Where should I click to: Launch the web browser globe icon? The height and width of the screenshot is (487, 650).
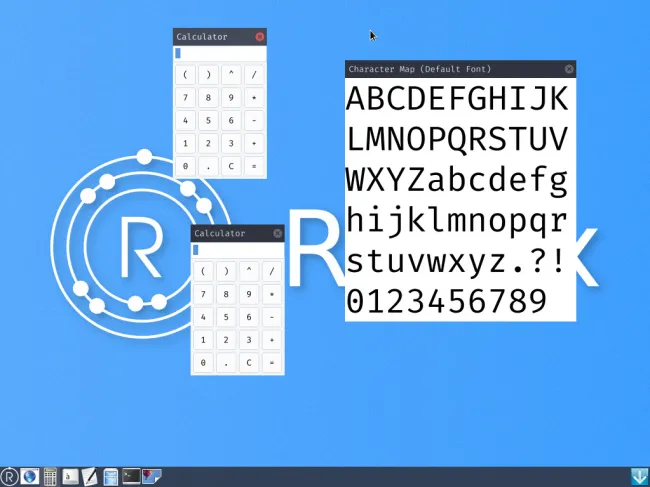point(29,477)
